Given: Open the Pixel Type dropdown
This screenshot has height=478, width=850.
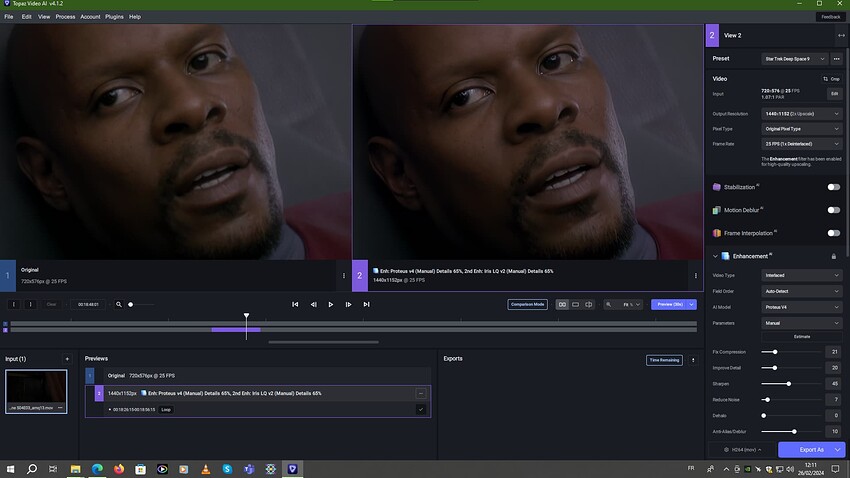Looking at the screenshot, I should coord(802,129).
